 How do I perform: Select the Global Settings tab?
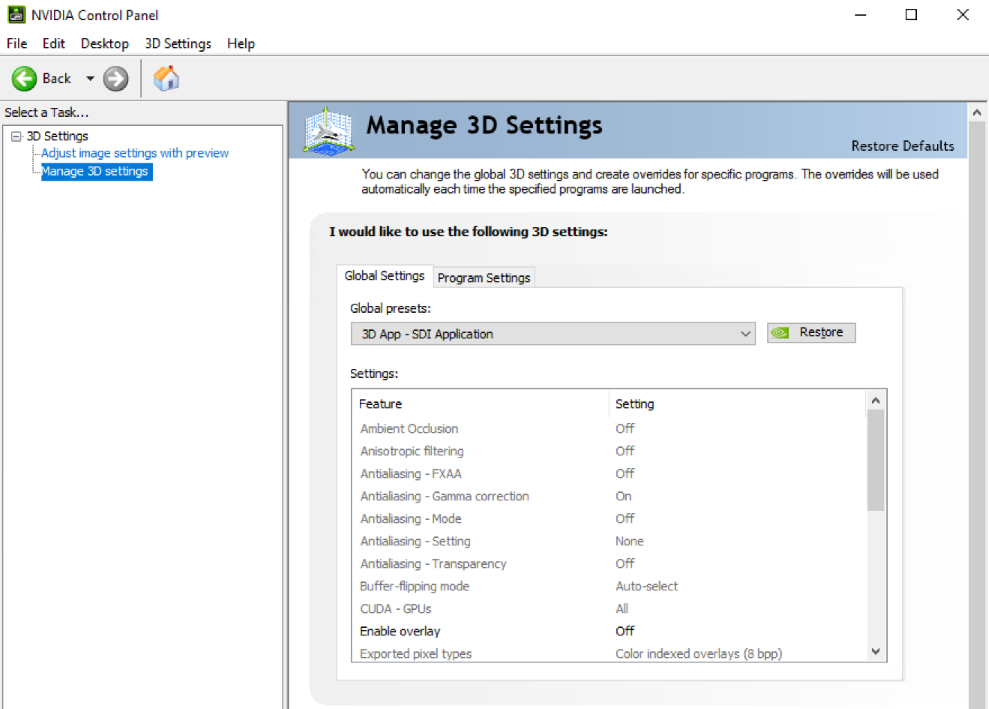pyautogui.click(x=385, y=276)
